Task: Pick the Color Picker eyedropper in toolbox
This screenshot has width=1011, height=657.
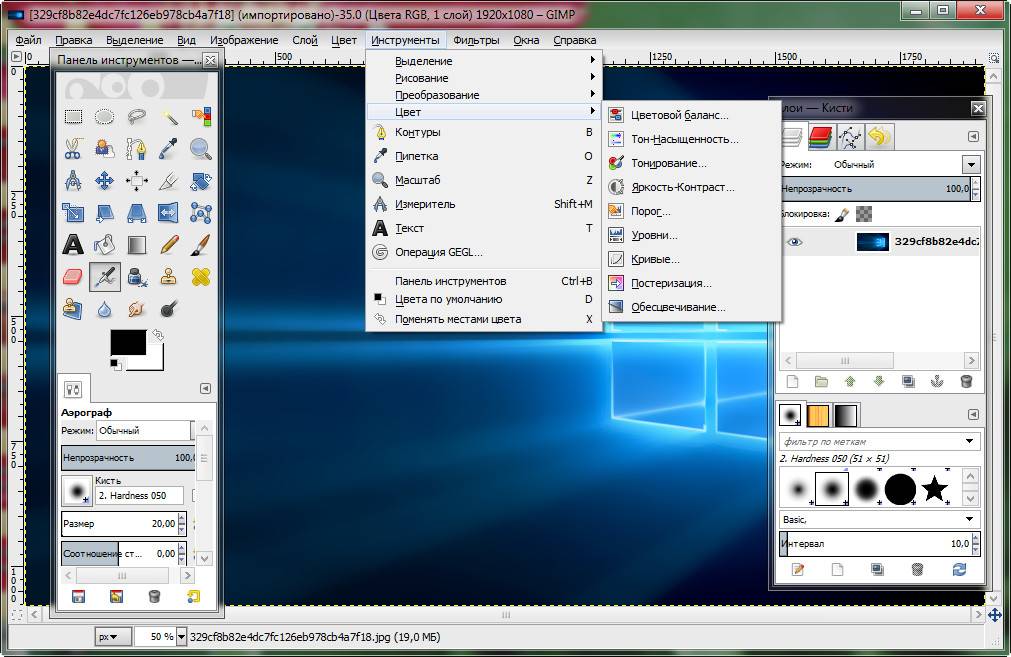Action: (169, 149)
